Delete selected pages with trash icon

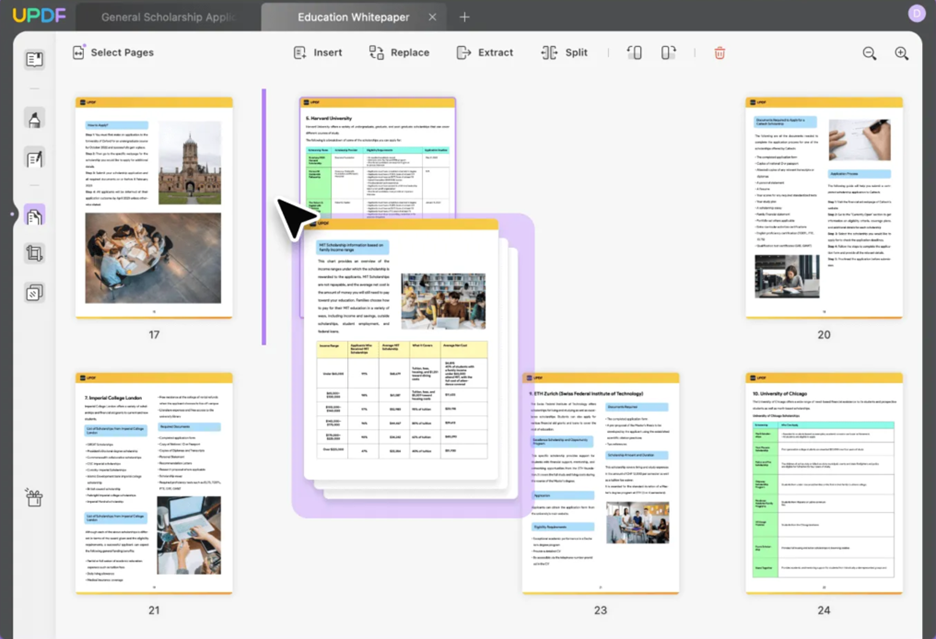click(x=719, y=53)
